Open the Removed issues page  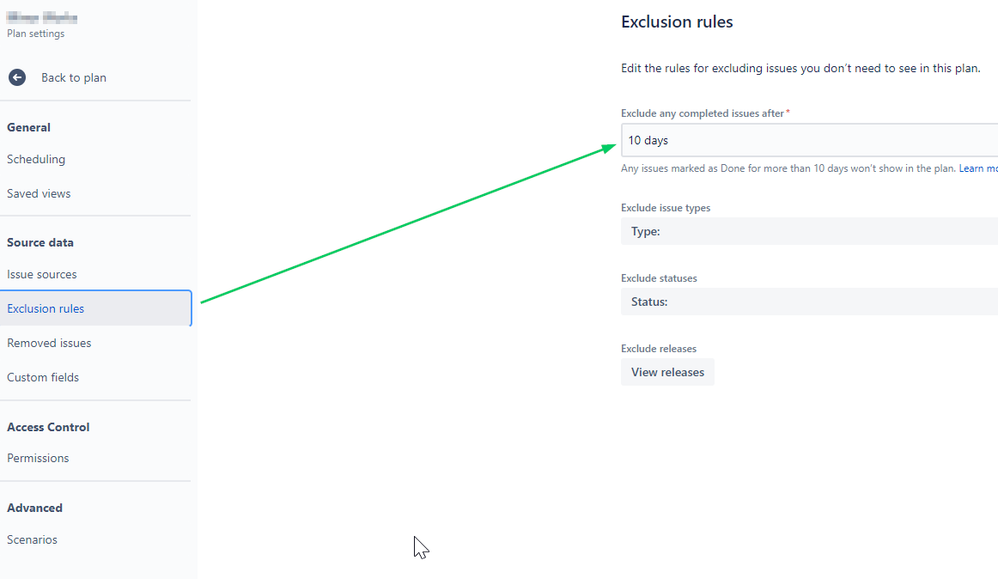[49, 343]
